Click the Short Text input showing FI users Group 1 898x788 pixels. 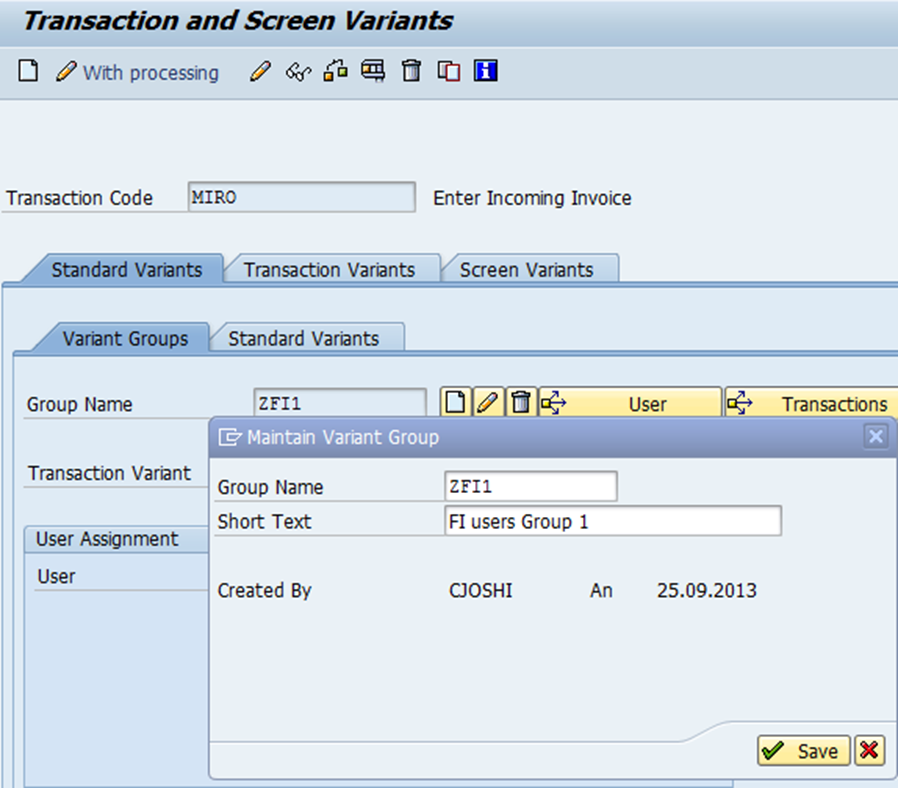point(610,521)
